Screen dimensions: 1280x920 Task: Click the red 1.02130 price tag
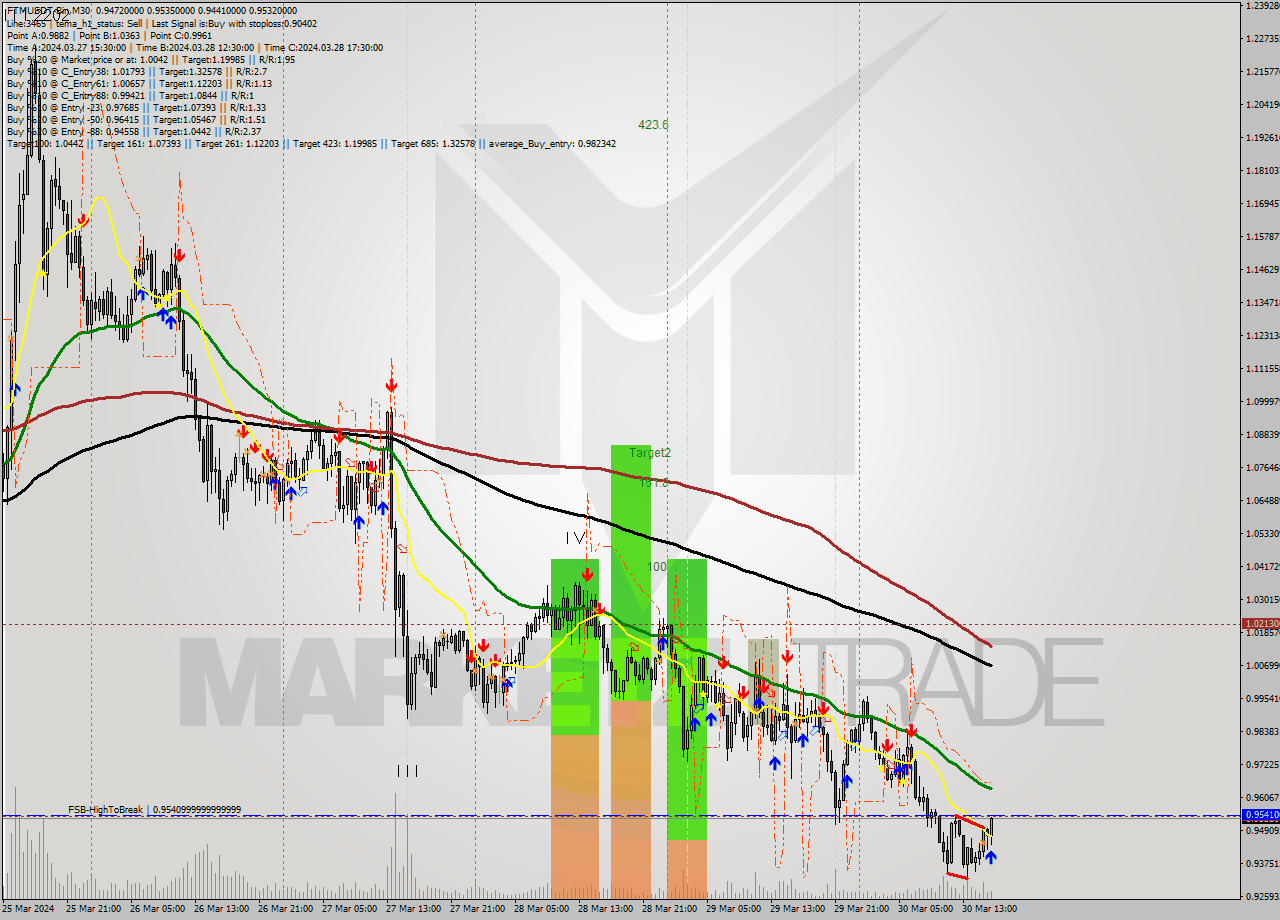pyautogui.click(x=1260, y=624)
